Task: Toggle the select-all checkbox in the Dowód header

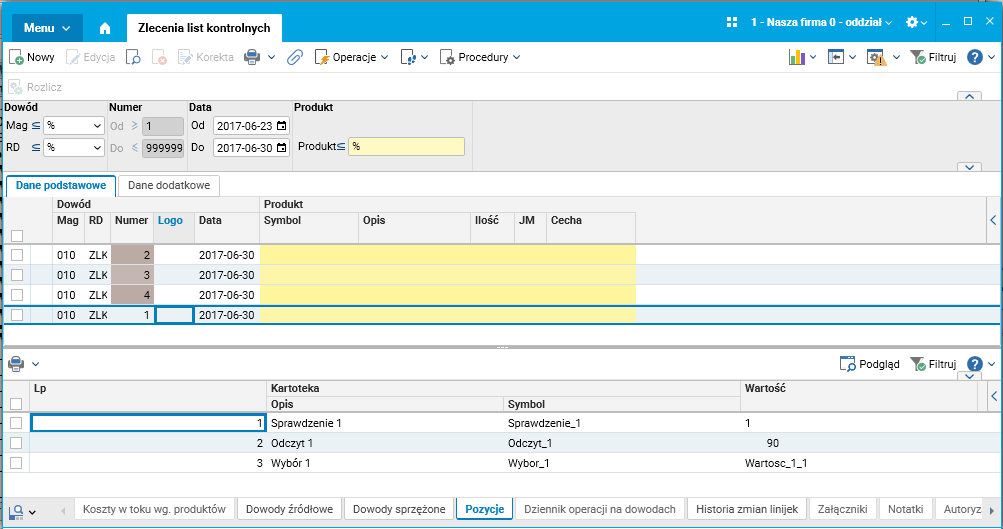Action: click(16, 236)
